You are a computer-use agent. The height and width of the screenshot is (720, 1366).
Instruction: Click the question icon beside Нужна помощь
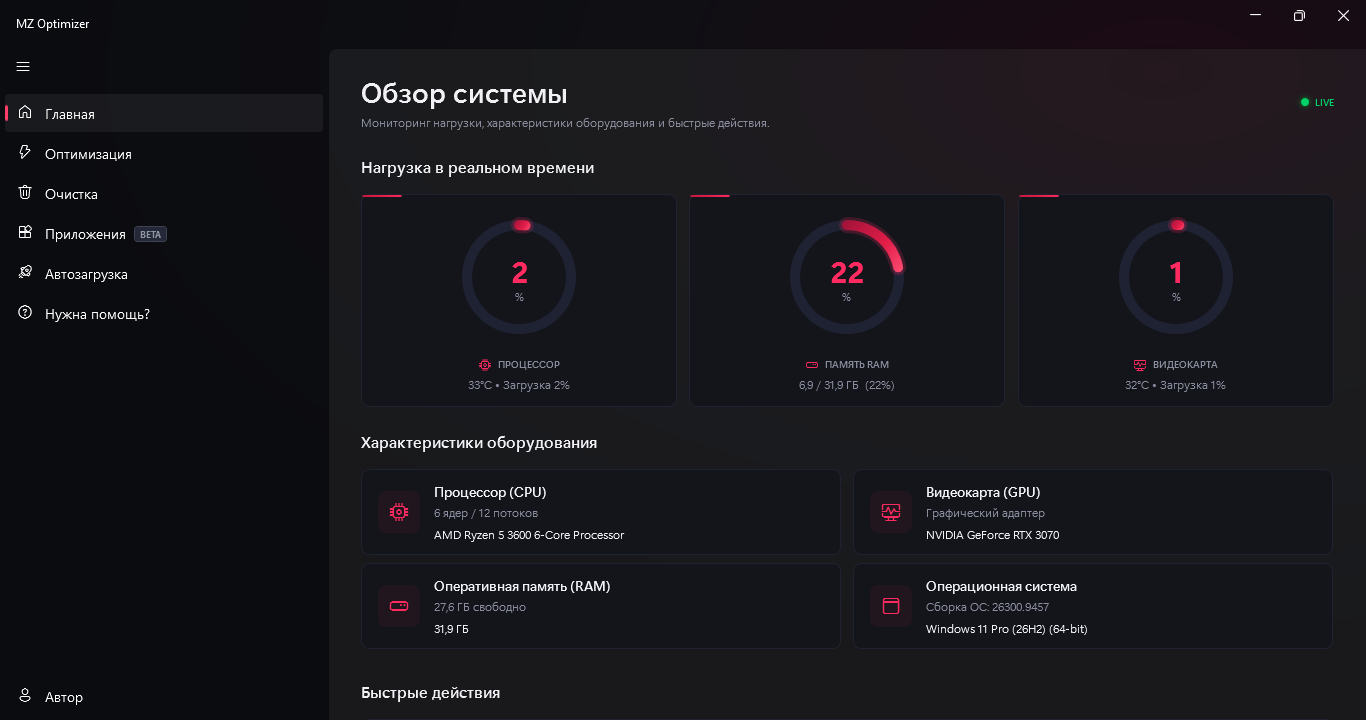[x=25, y=313]
